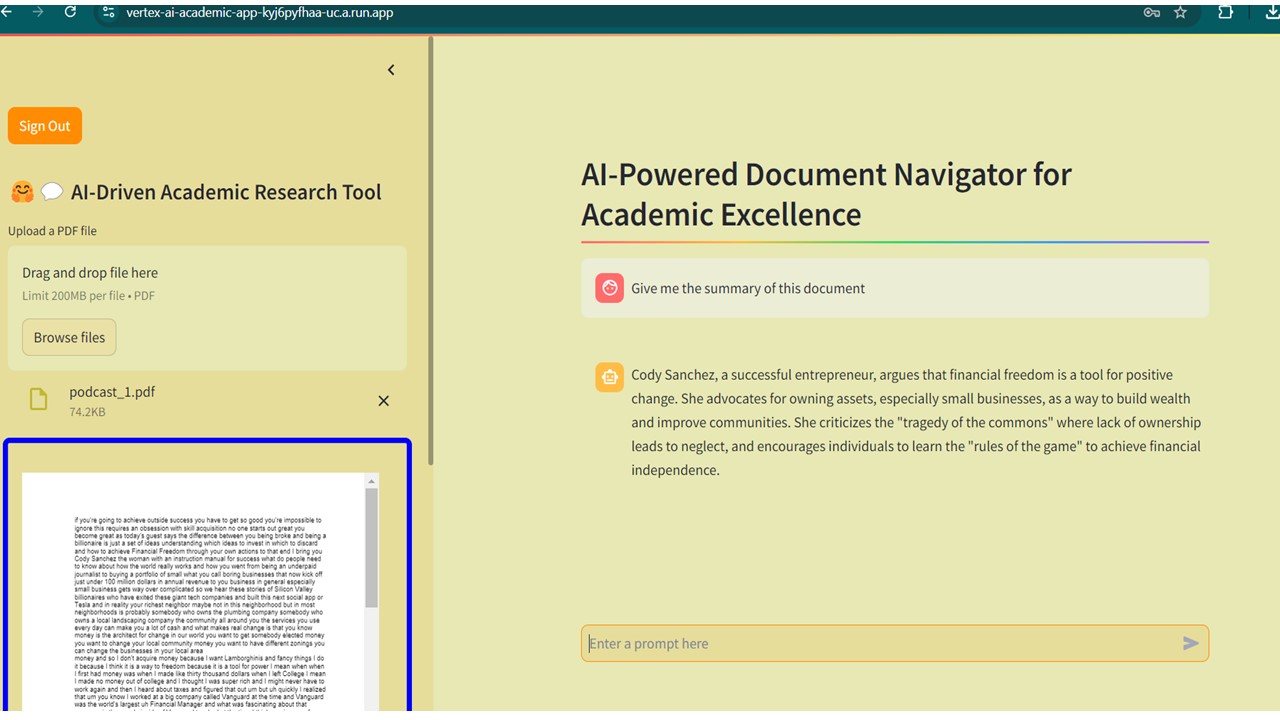Open the password key icon
1280x720 pixels.
point(1151,12)
